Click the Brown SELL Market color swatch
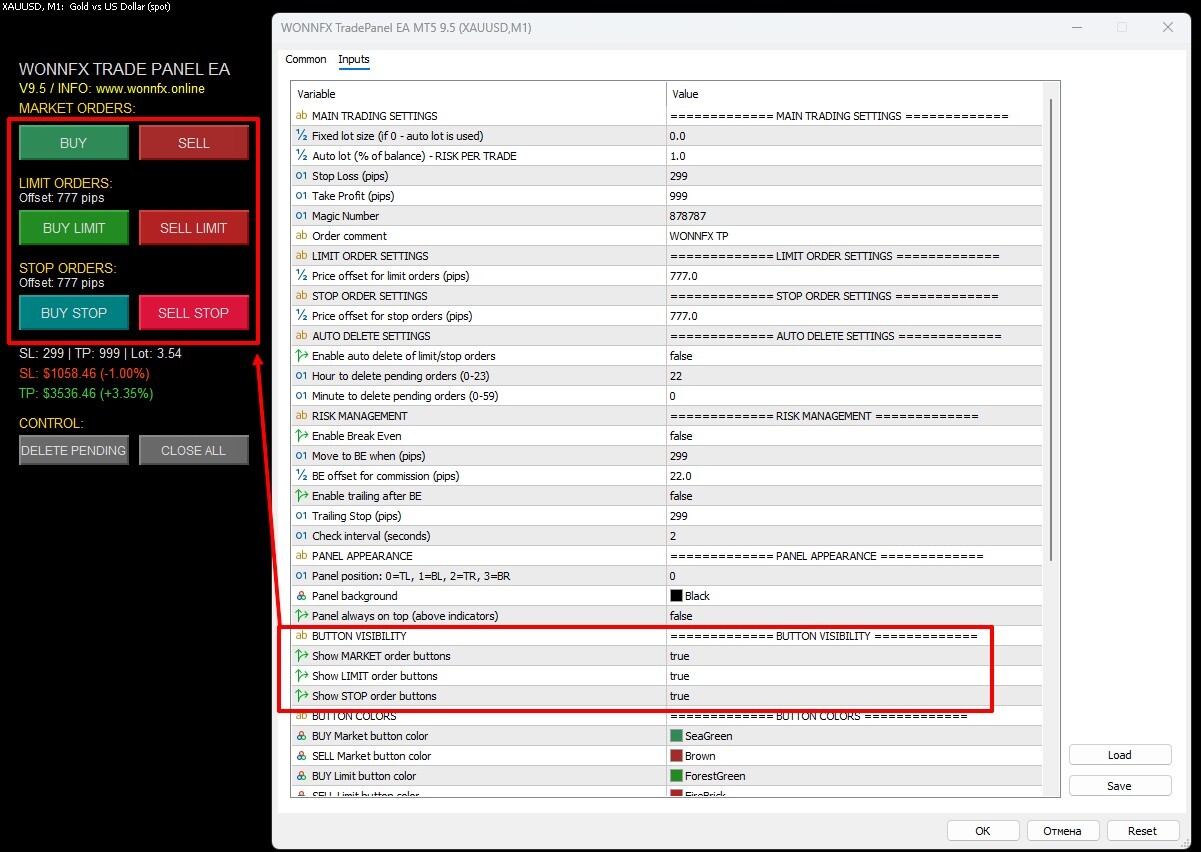 [x=676, y=756]
